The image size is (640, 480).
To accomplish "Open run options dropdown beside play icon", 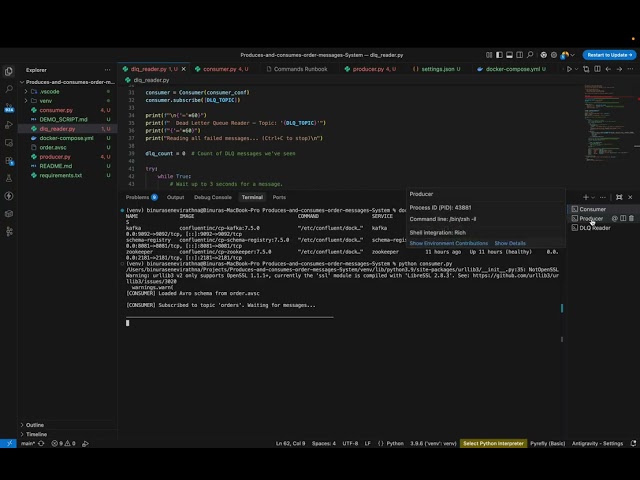I will coord(576,69).
